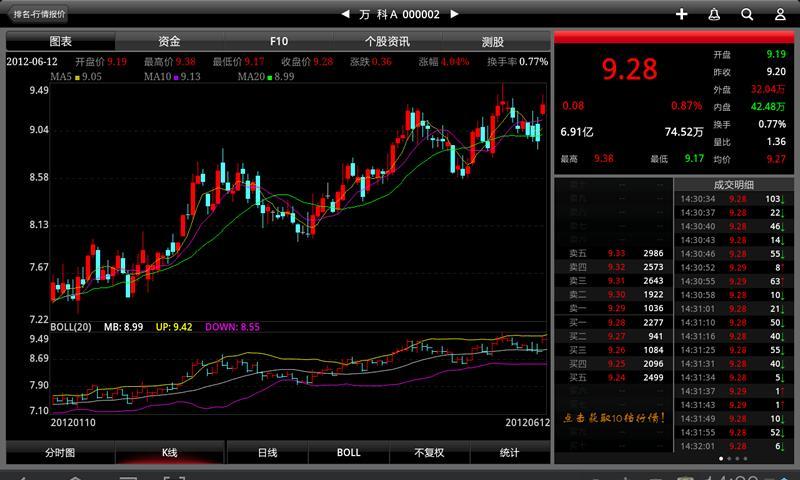Open the F10 tab
Screen dimensions: 800x480
(279, 41)
